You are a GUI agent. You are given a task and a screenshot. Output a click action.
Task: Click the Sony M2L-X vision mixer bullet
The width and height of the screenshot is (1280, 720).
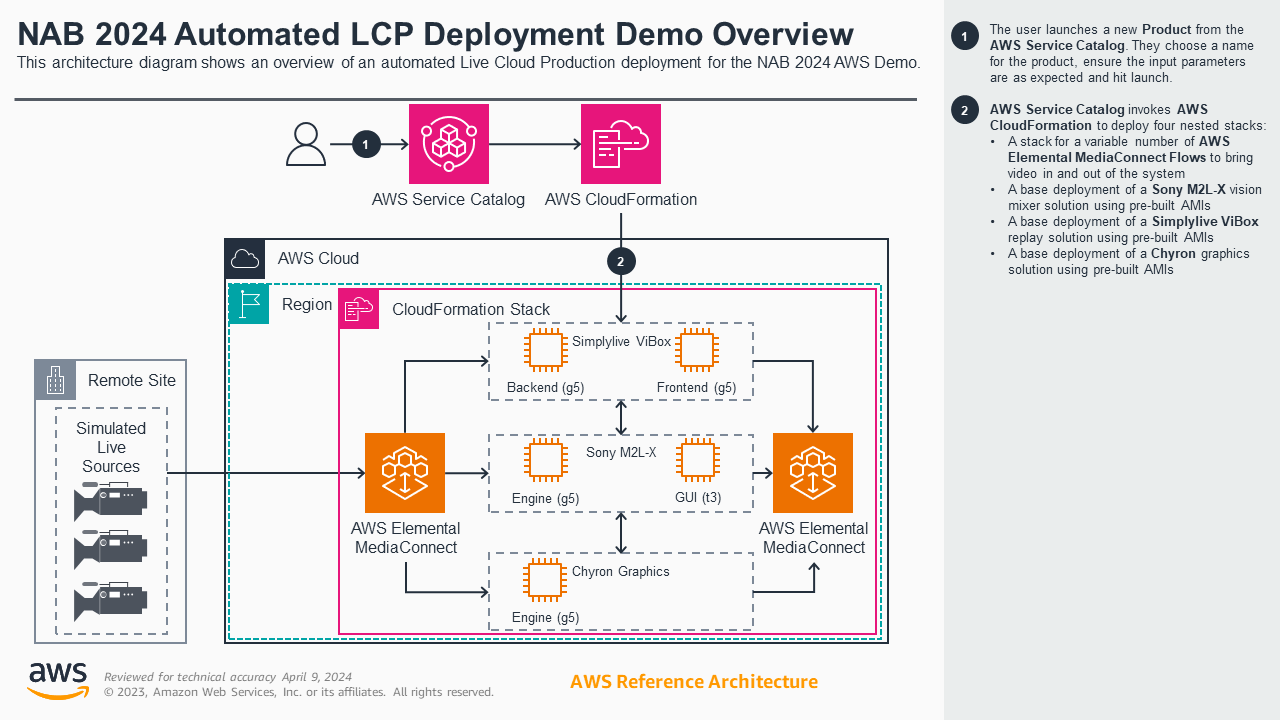tap(1135, 197)
